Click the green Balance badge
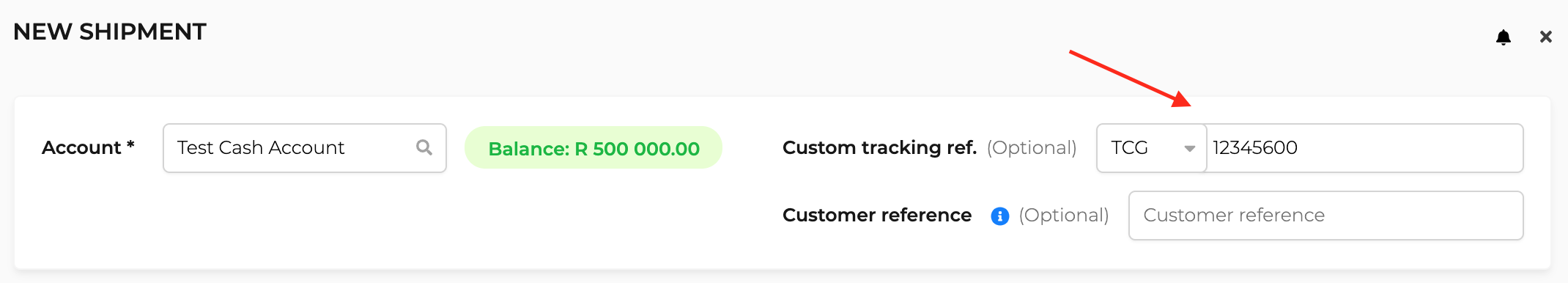Screen dimensions: 1568x283 593,148
